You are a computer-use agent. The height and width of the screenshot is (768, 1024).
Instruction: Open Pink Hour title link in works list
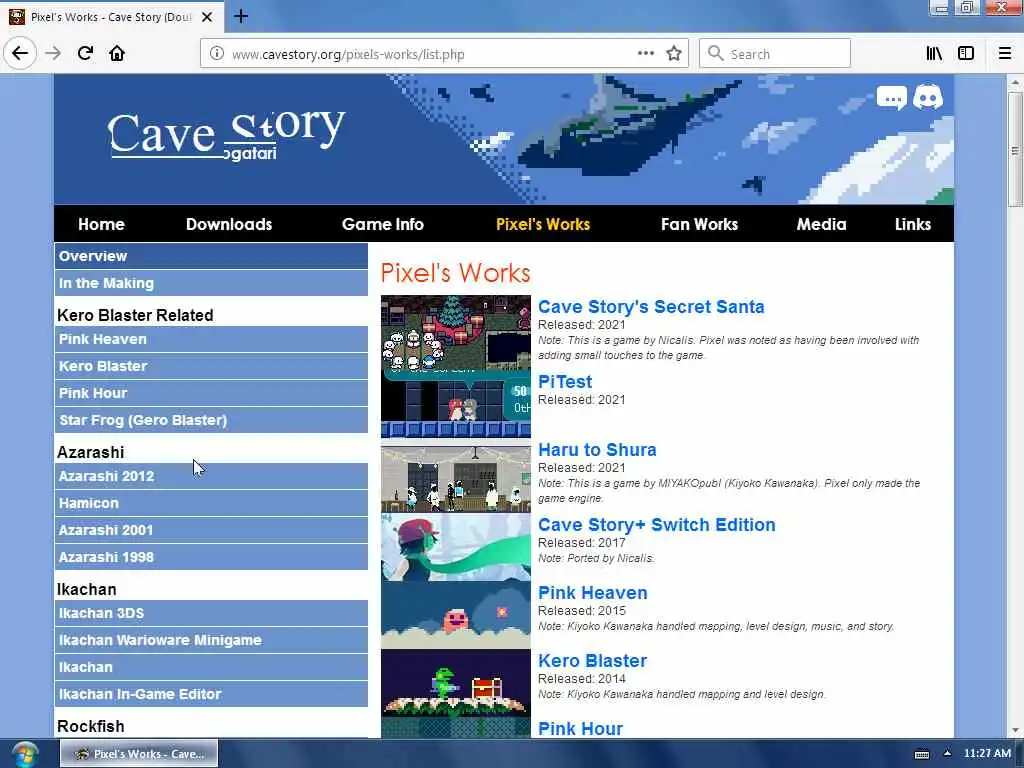pos(580,729)
